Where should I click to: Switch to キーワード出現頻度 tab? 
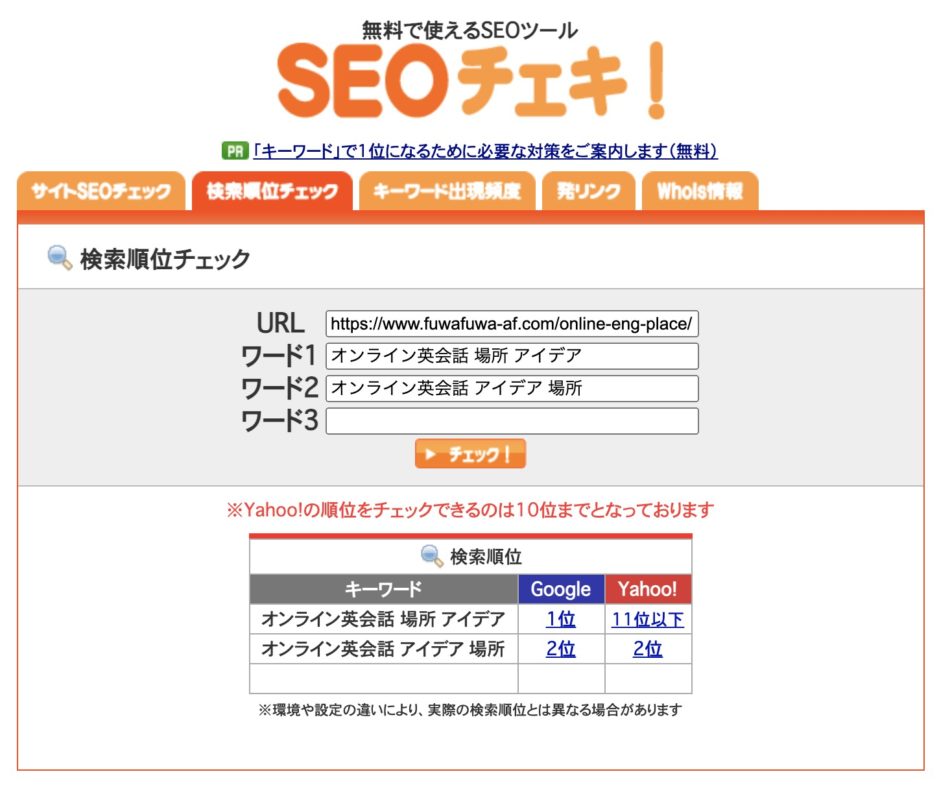pos(447,191)
